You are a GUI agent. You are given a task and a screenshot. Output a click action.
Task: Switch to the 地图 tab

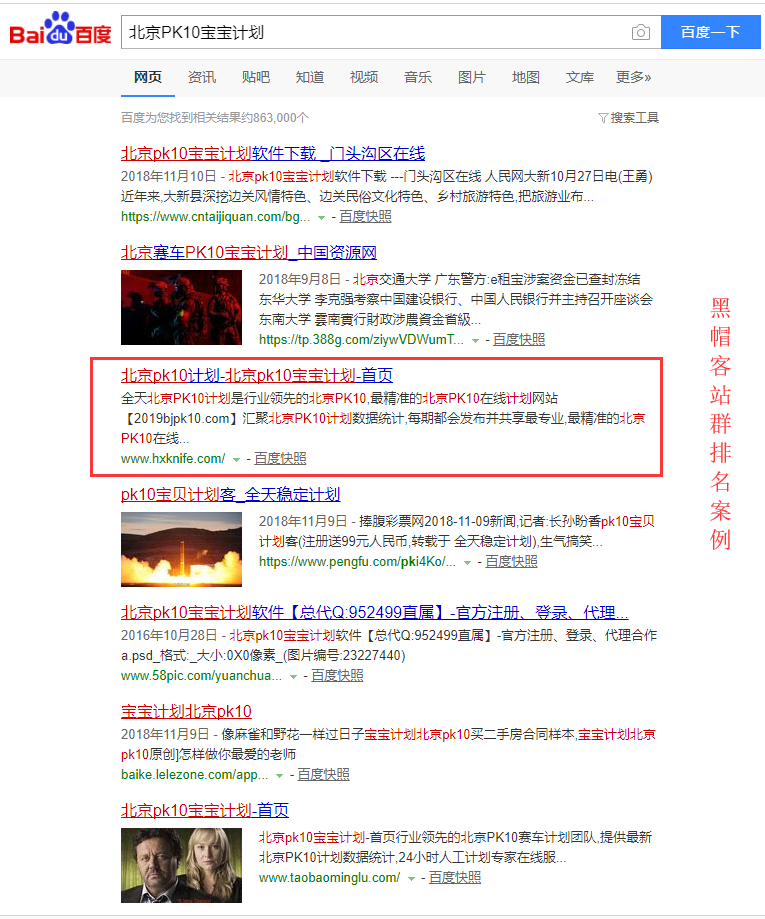(525, 77)
